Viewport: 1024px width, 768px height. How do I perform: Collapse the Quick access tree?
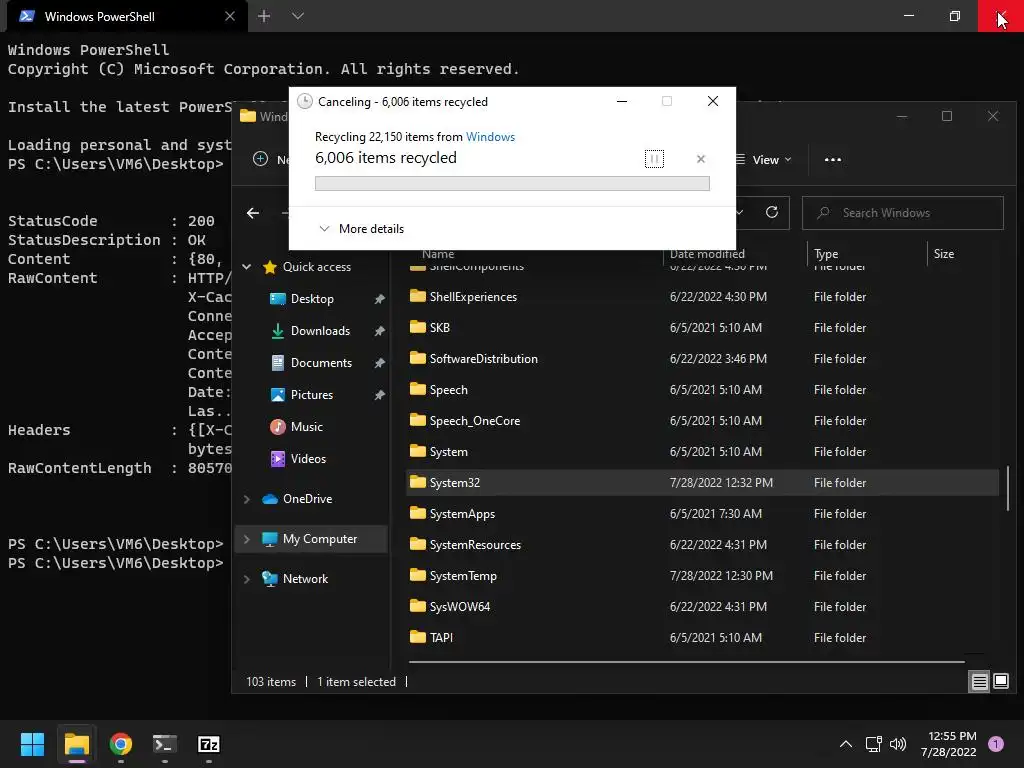[247, 266]
